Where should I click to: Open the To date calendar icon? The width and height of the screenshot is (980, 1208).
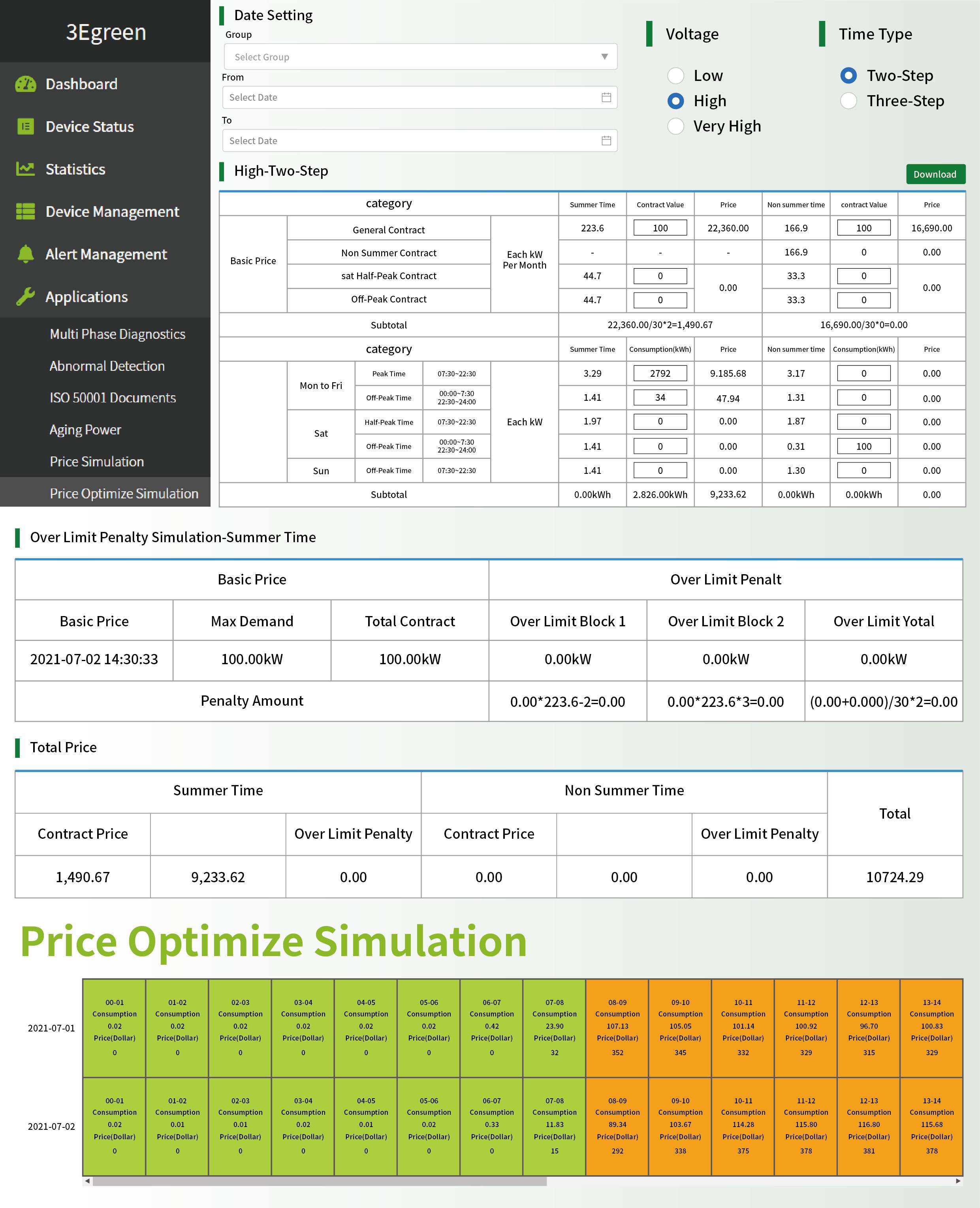[x=606, y=141]
